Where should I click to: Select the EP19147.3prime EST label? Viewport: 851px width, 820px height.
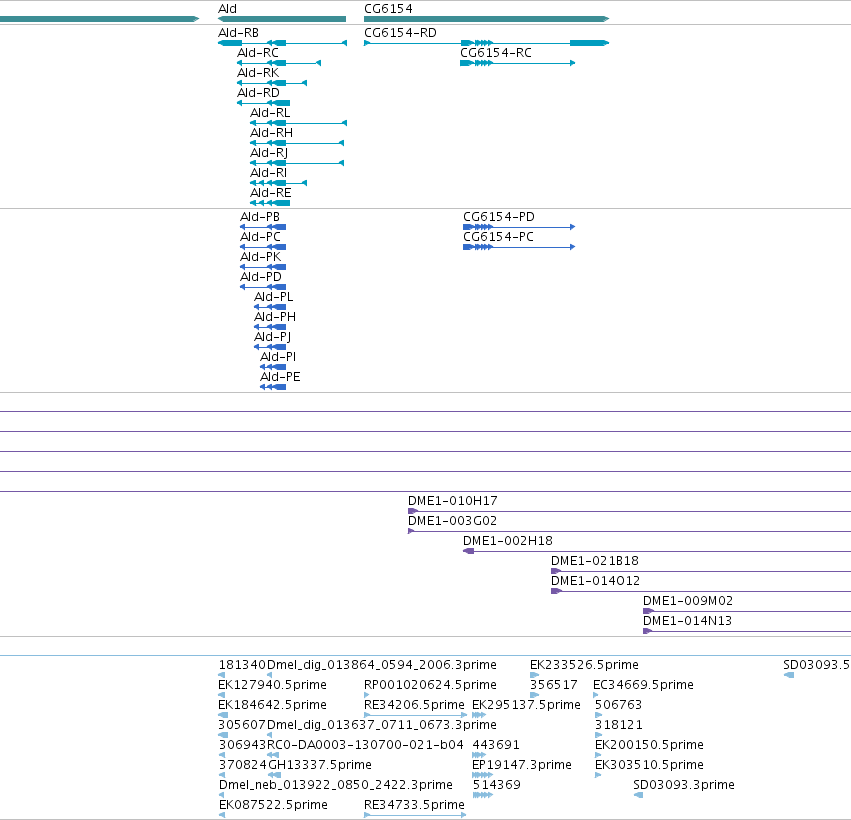[x=522, y=765]
